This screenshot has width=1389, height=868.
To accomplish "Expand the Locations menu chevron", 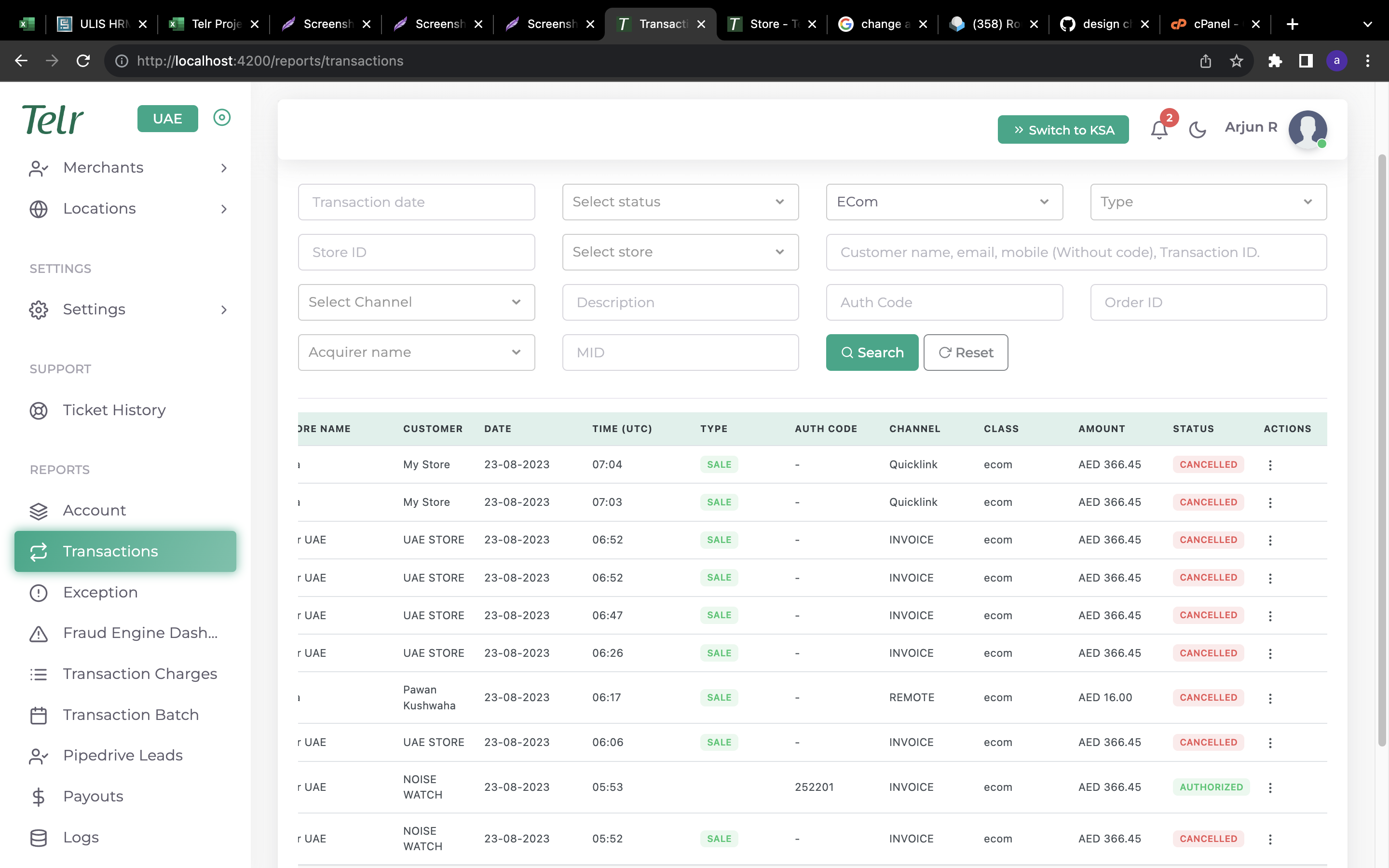I will point(224,209).
